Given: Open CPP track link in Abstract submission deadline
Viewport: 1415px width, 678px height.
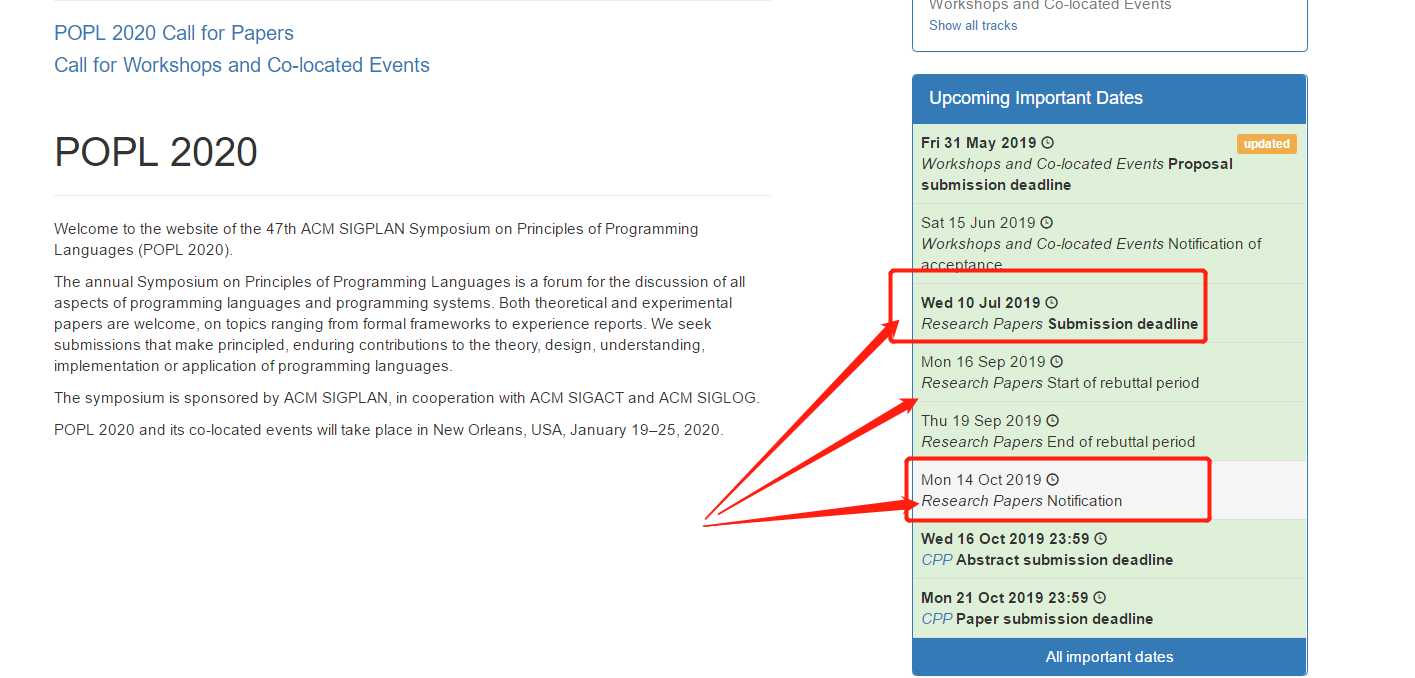Looking at the screenshot, I should pos(936,560).
